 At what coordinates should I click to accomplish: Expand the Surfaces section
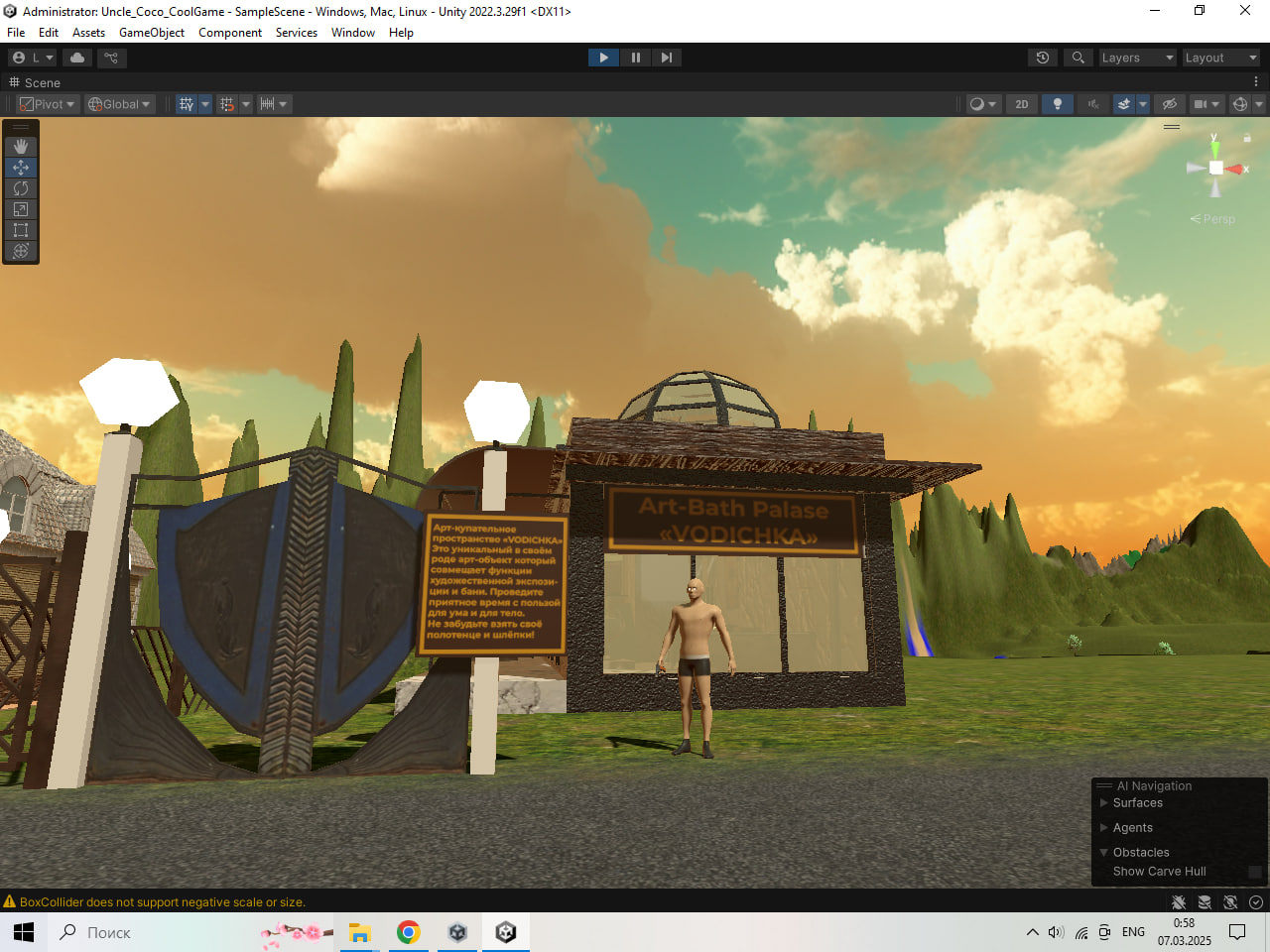1103,803
